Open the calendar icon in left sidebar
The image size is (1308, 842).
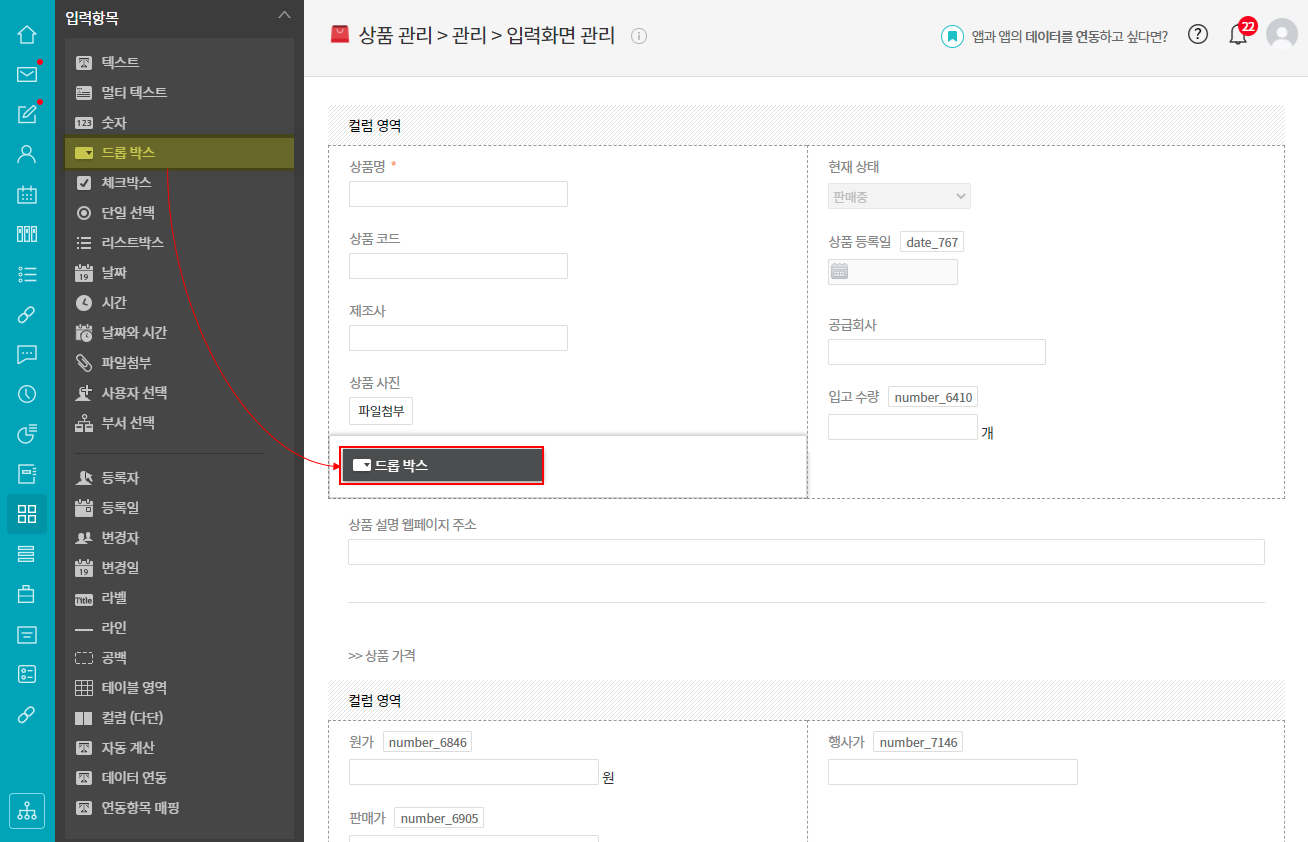point(27,194)
